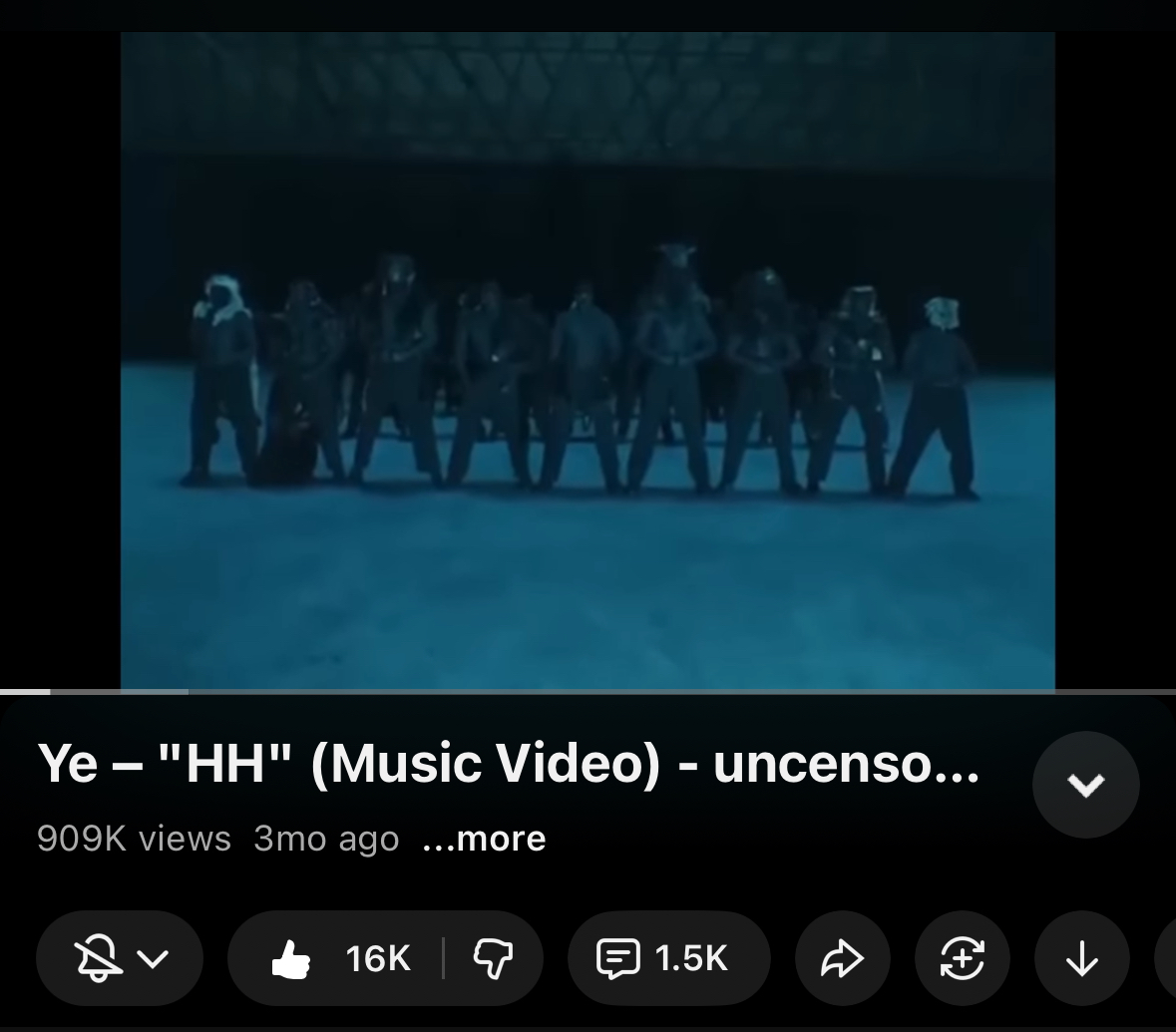Open the truncated video title Ye HH
Screen dimensions: 1176x1032
click(x=509, y=764)
